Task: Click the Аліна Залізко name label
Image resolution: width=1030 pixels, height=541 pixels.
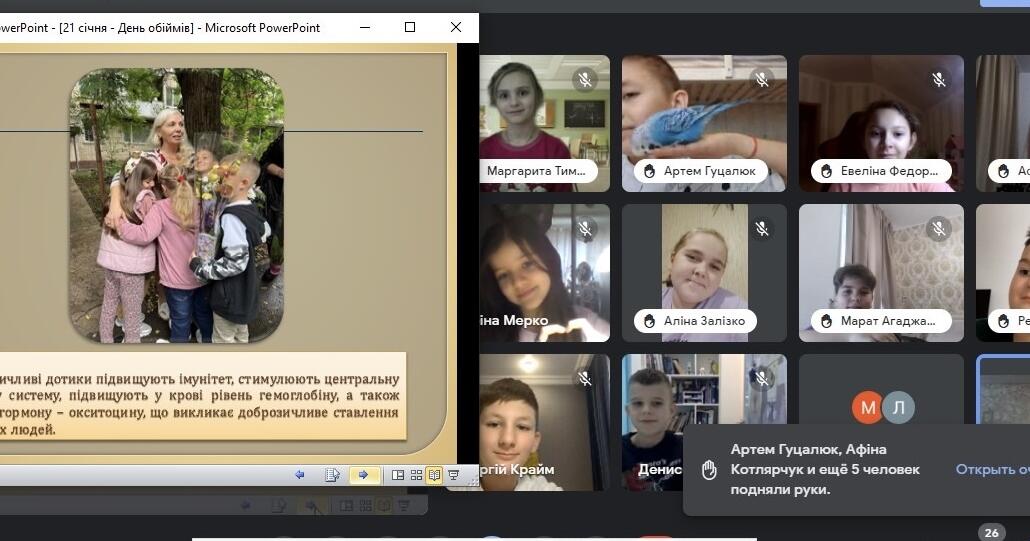Action: tap(696, 321)
